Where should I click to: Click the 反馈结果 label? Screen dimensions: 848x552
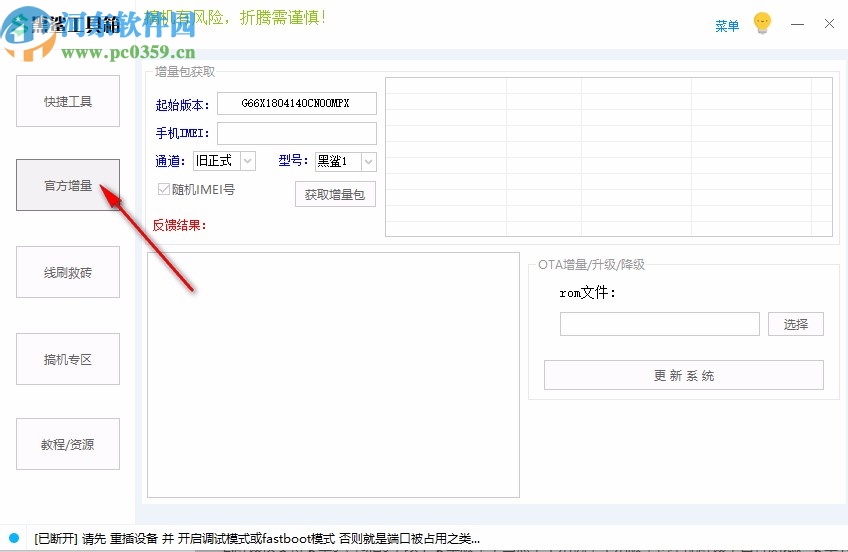tap(179, 225)
